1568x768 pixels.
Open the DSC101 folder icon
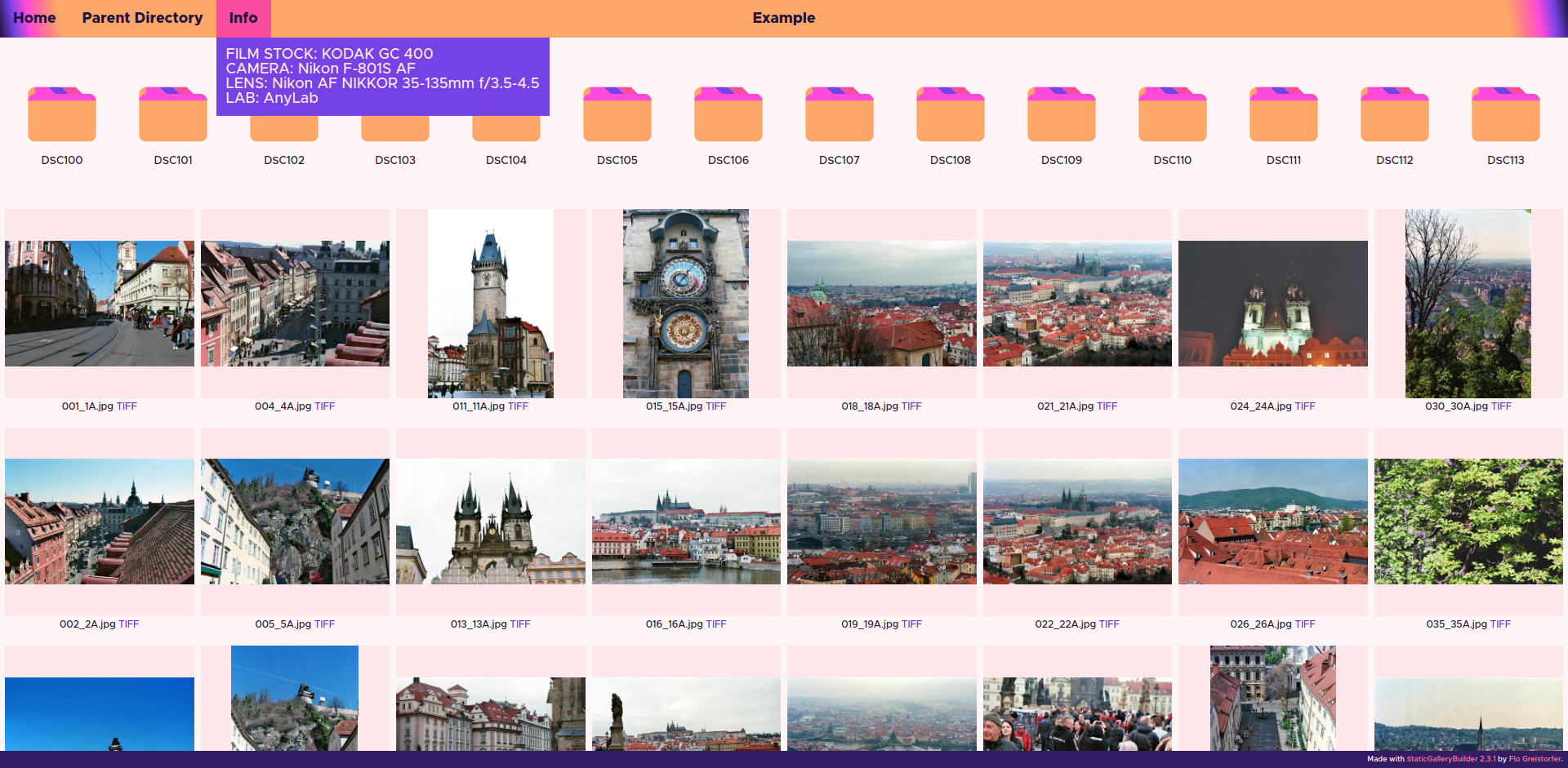click(x=172, y=115)
